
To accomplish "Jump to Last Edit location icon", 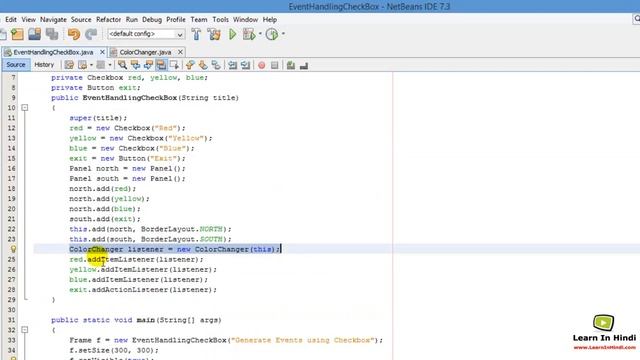I will pyautogui.click(x=69, y=65).
